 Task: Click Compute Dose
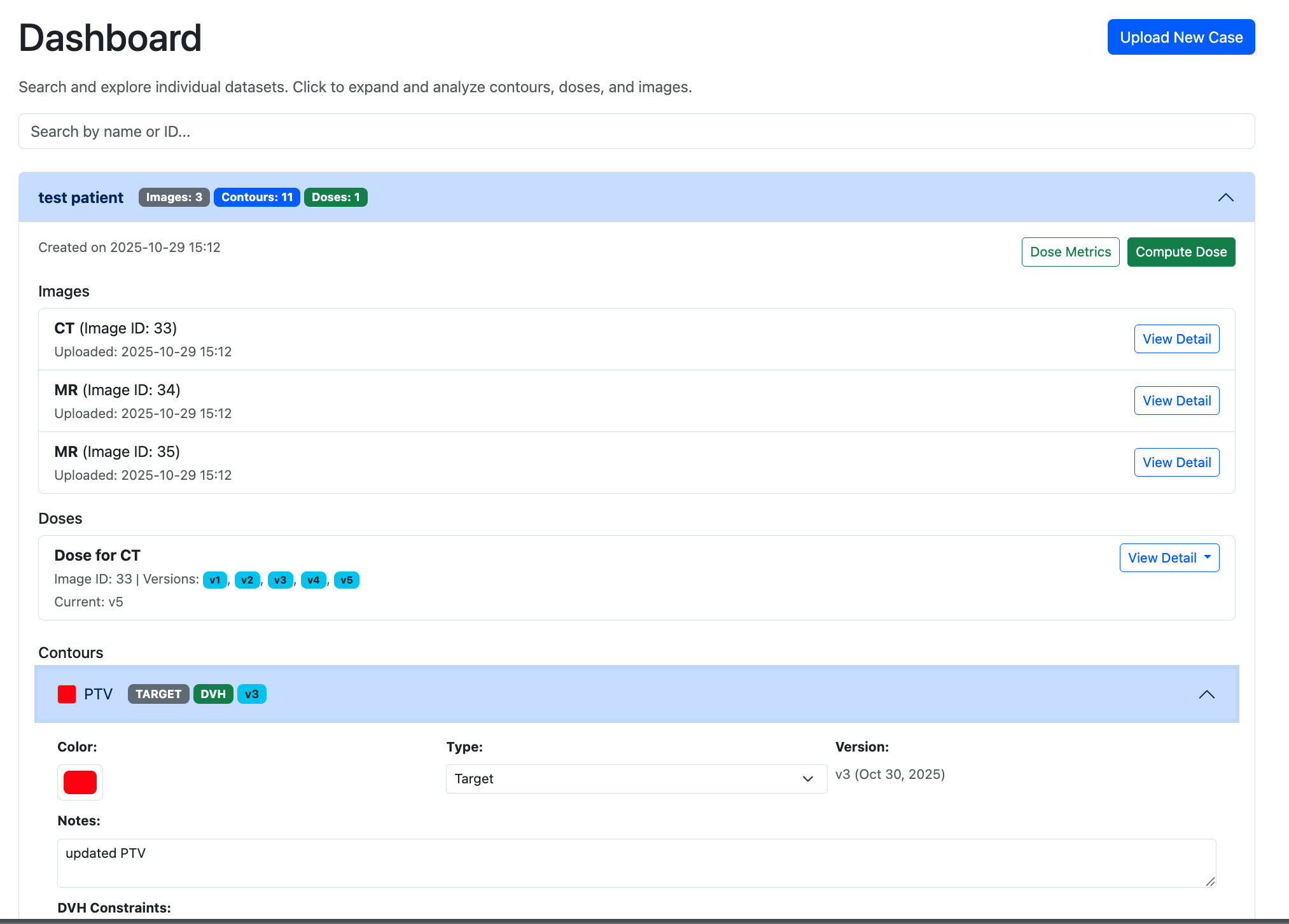point(1181,251)
